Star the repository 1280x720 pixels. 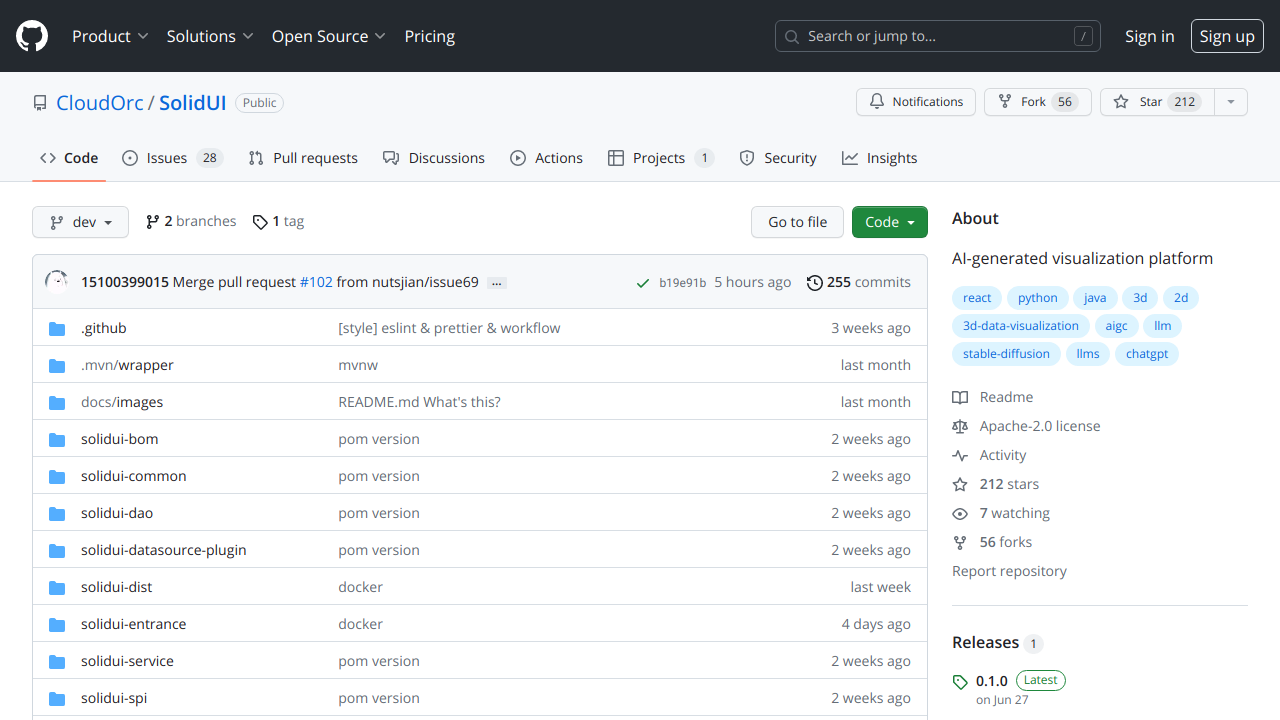(x=1157, y=102)
